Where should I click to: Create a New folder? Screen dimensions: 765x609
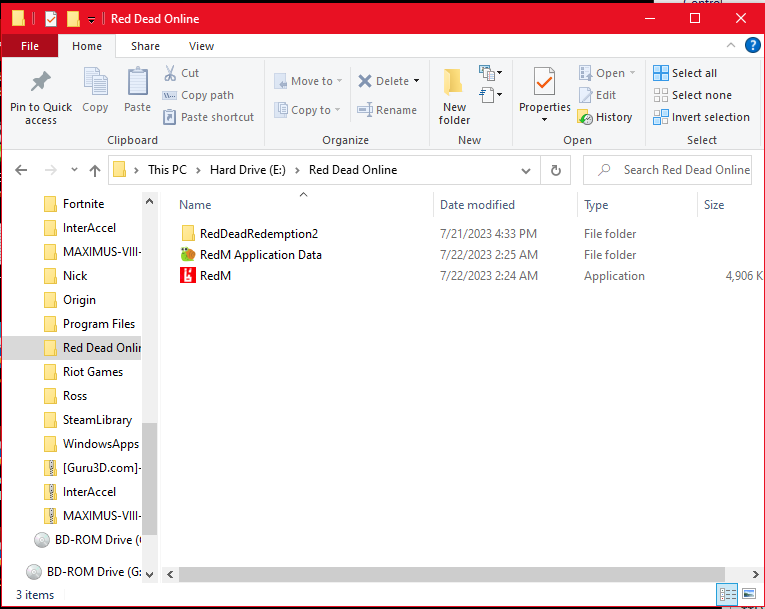coord(454,97)
